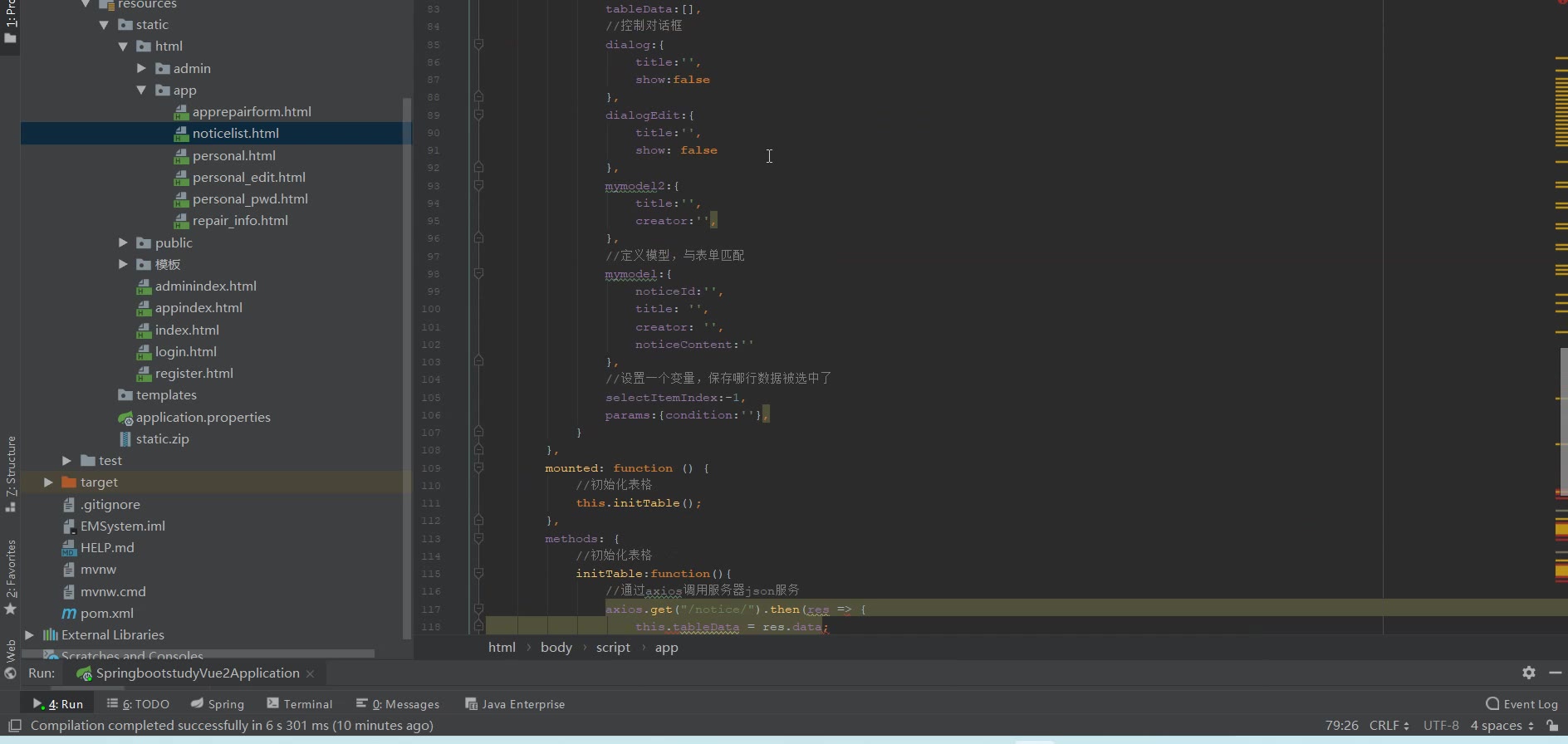This screenshot has width=1568, height=744.
Task: Change UTF-8 file encoding
Action: pyautogui.click(x=1441, y=725)
